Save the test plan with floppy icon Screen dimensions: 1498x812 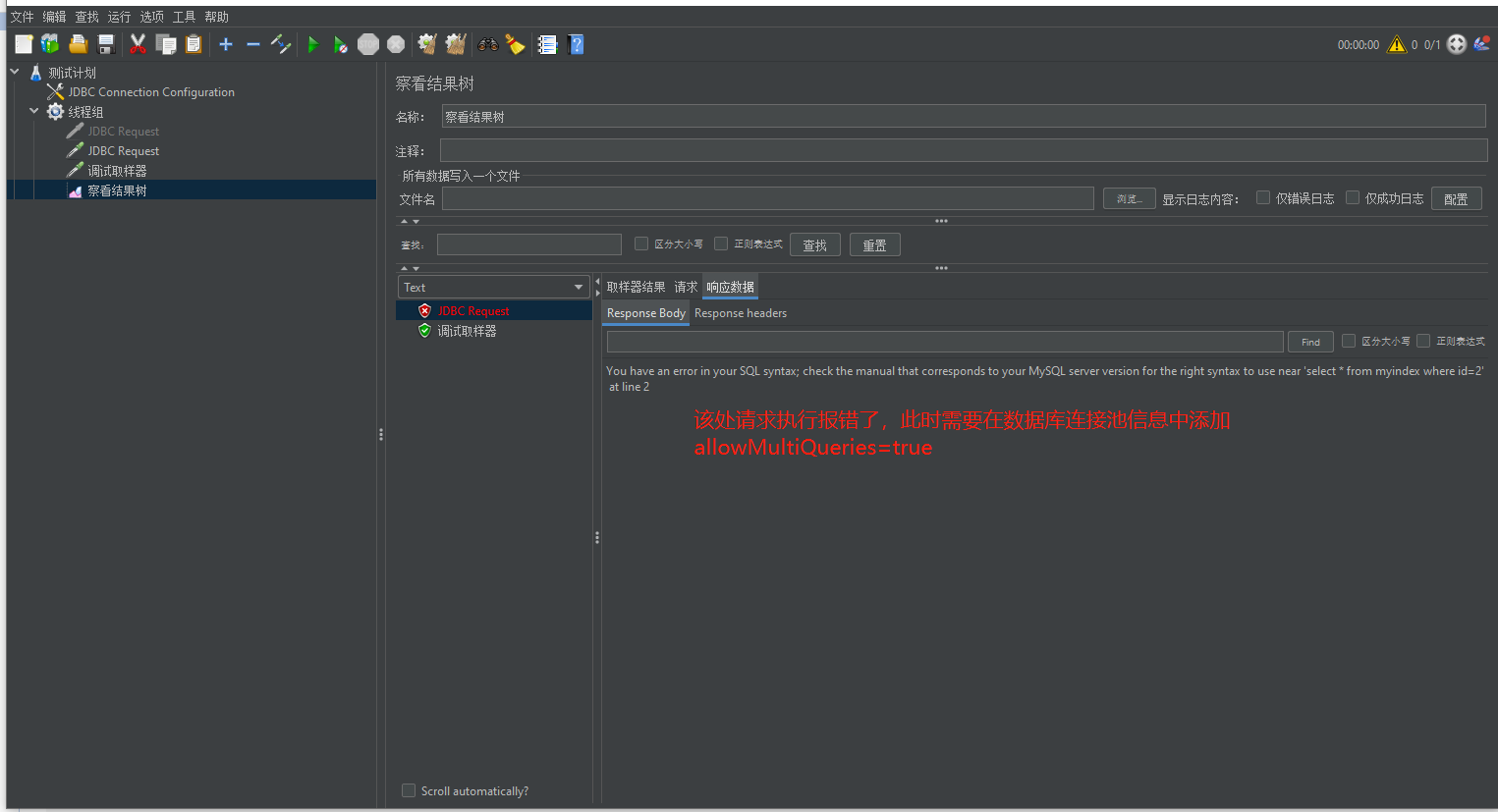106,44
